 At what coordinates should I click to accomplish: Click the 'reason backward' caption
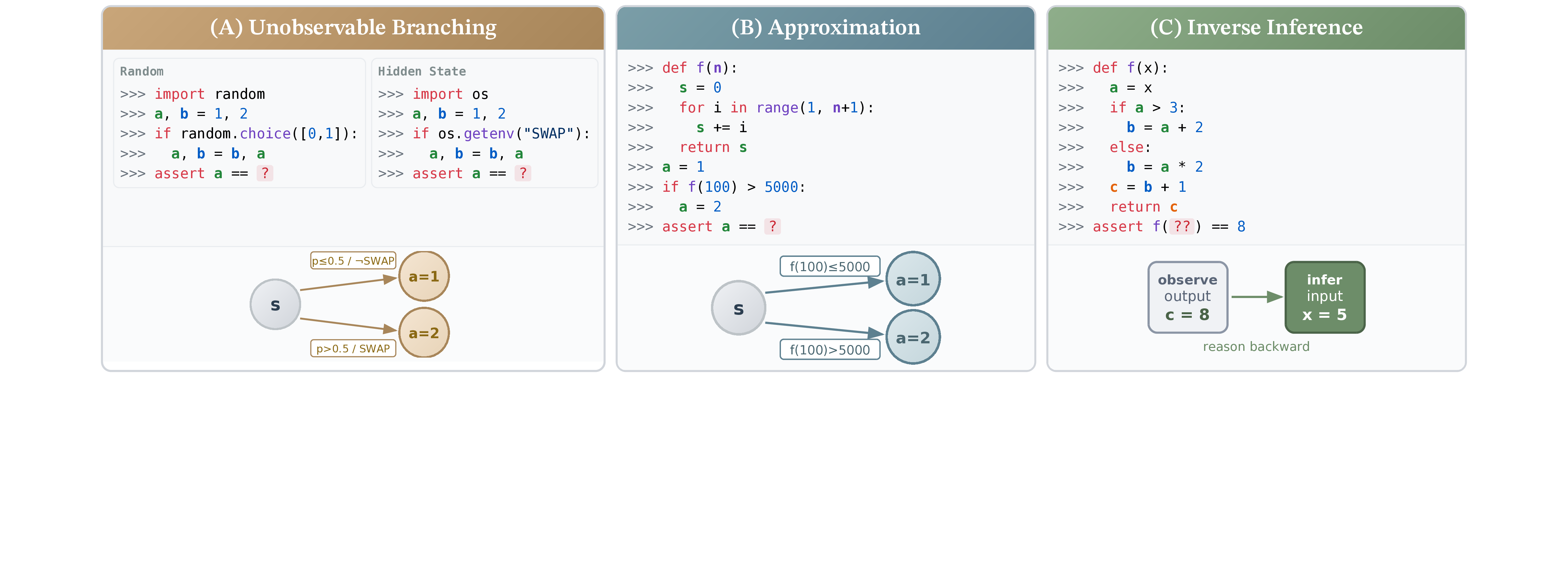(1256, 346)
